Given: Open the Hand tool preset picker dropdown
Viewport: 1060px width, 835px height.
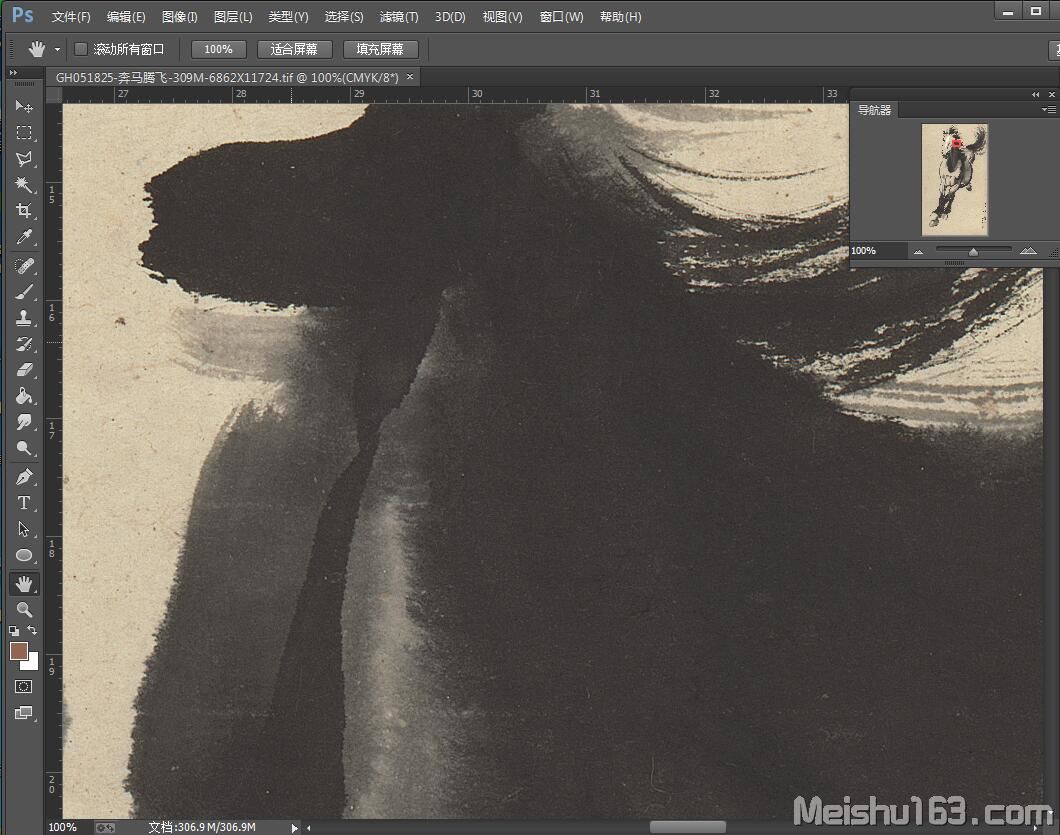Looking at the screenshot, I should [57, 49].
